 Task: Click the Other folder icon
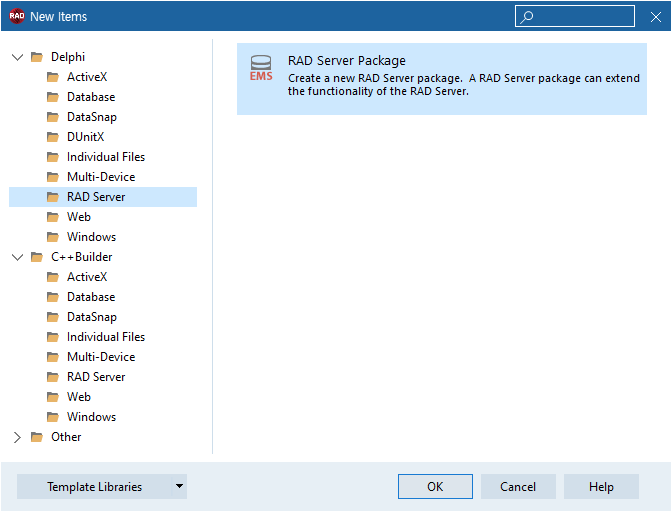click(x=37, y=437)
